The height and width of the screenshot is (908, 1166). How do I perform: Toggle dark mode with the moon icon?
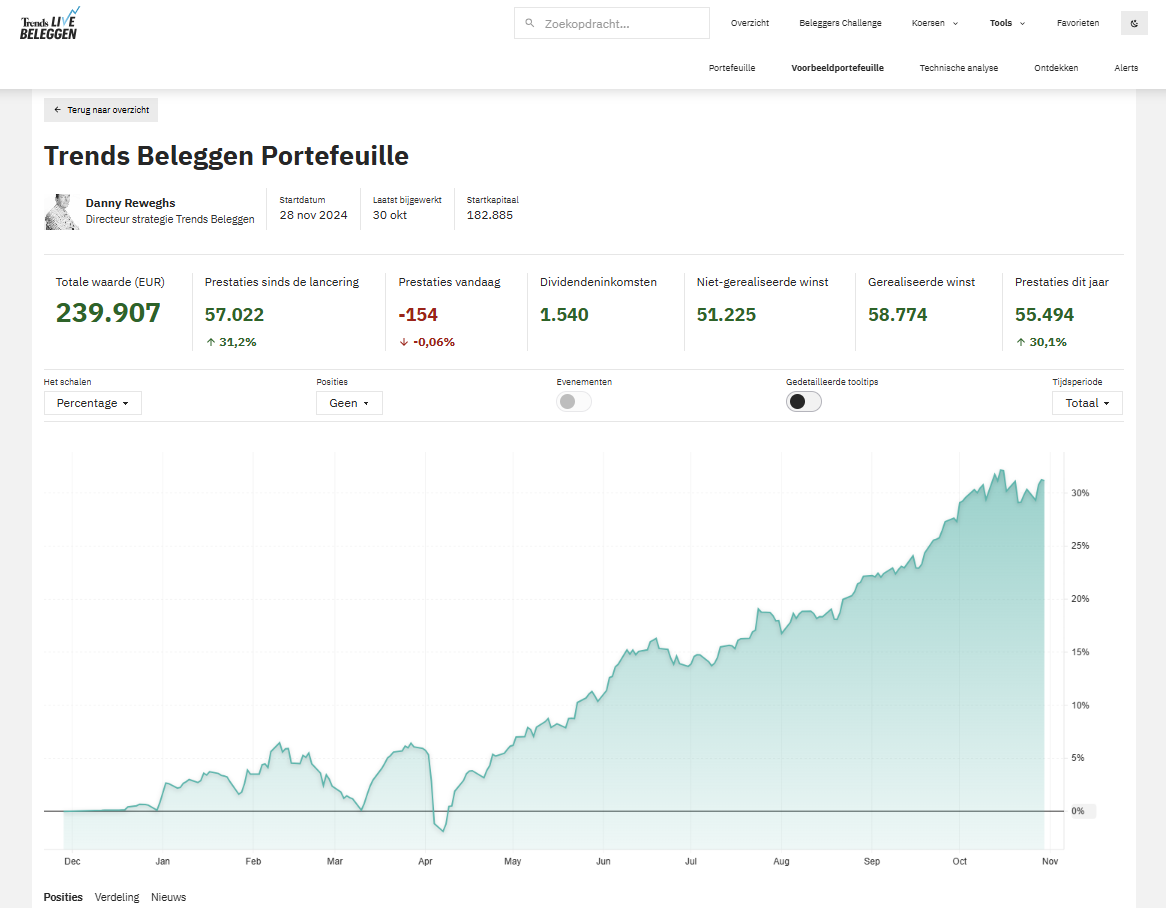coord(1134,23)
